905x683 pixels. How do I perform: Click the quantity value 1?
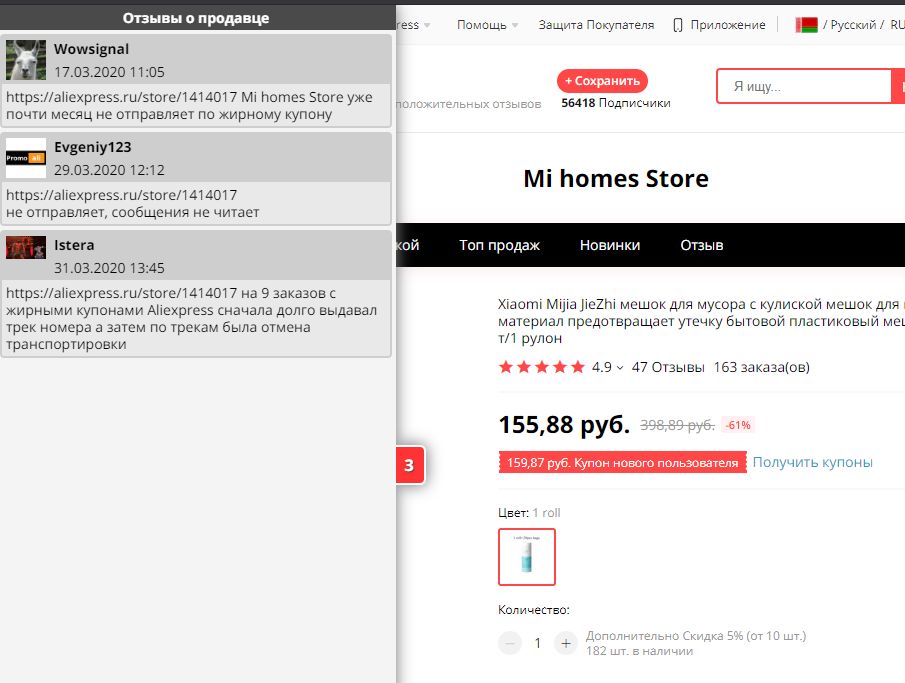[537, 643]
